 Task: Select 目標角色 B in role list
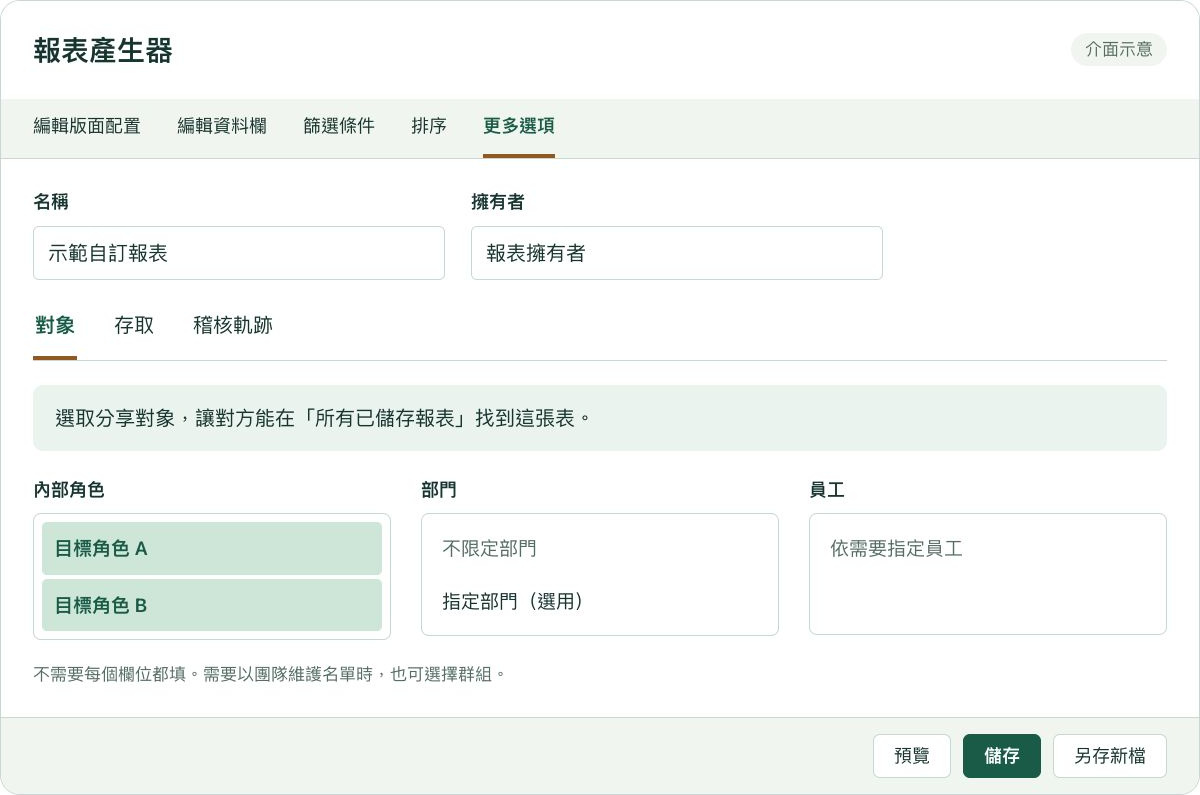click(x=212, y=605)
